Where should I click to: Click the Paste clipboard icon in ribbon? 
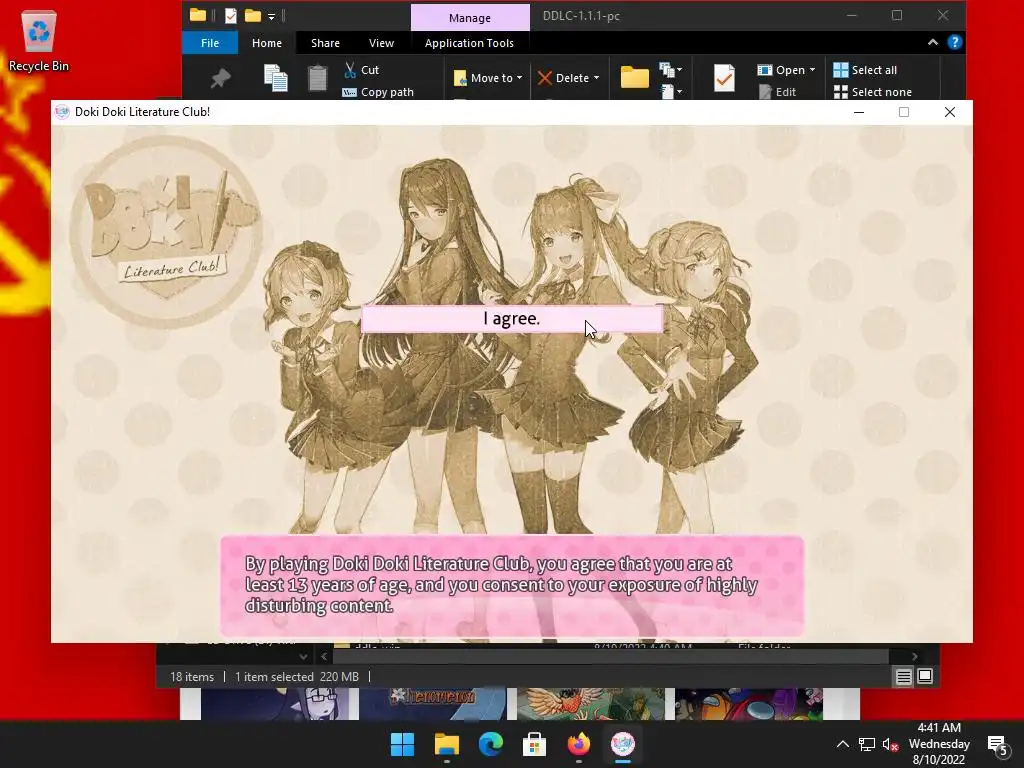click(x=317, y=78)
